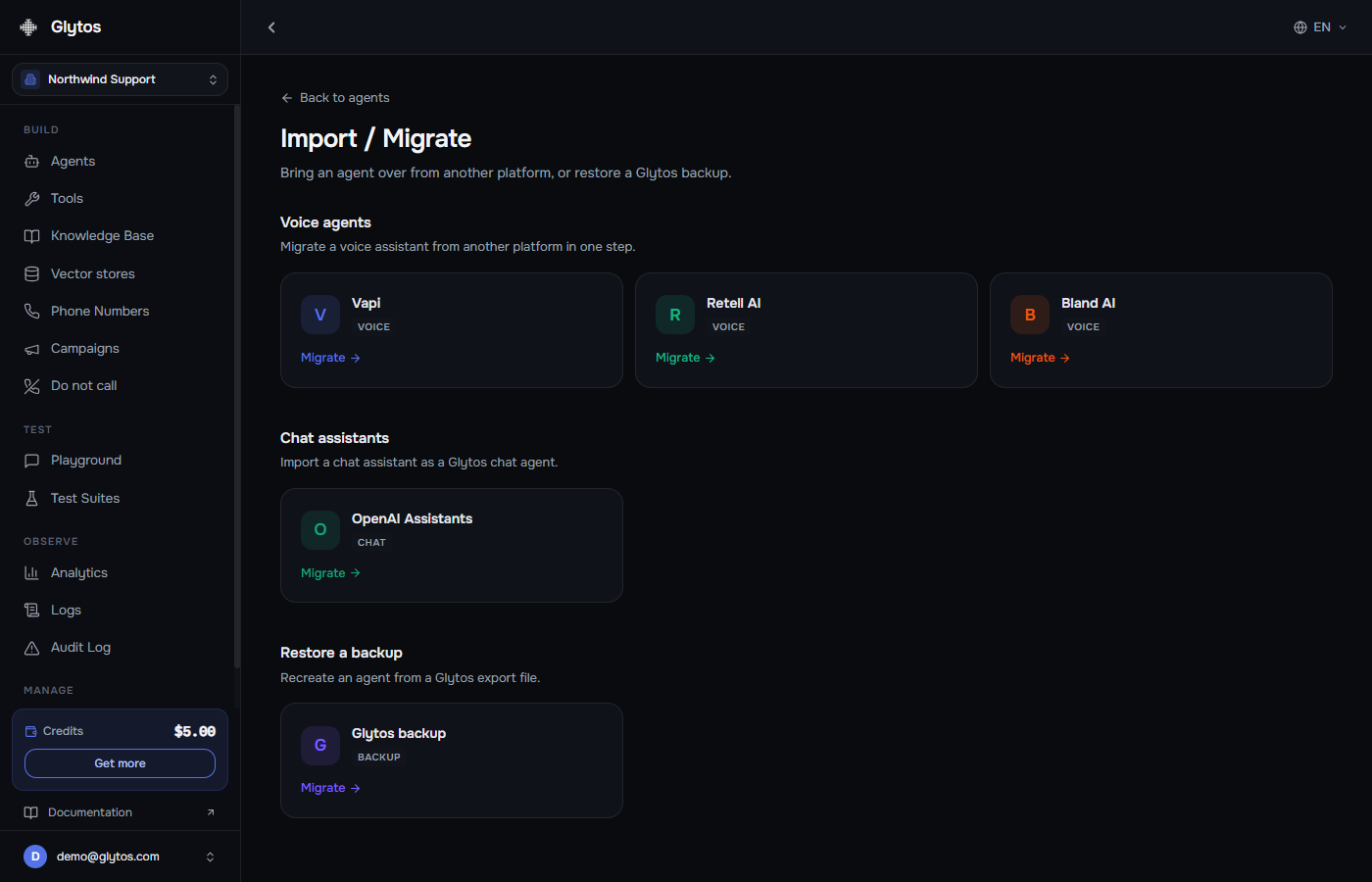Go to Tools in the sidebar
1372x882 pixels.
(x=120, y=199)
